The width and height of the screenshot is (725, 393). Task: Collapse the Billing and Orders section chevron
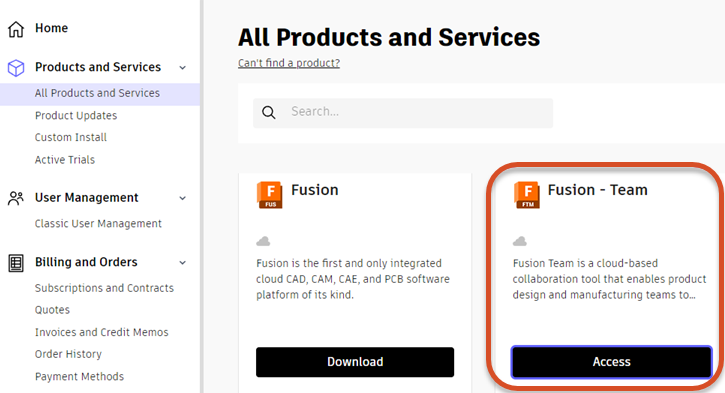[x=183, y=263]
